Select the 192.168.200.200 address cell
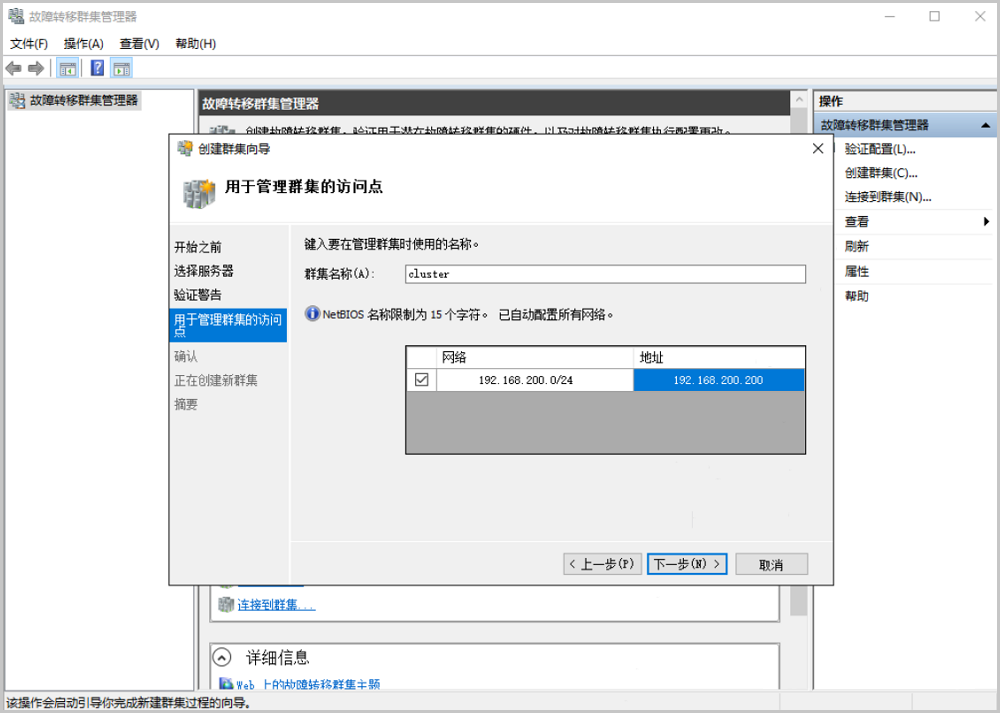This screenshot has width=1000, height=713. (718, 380)
